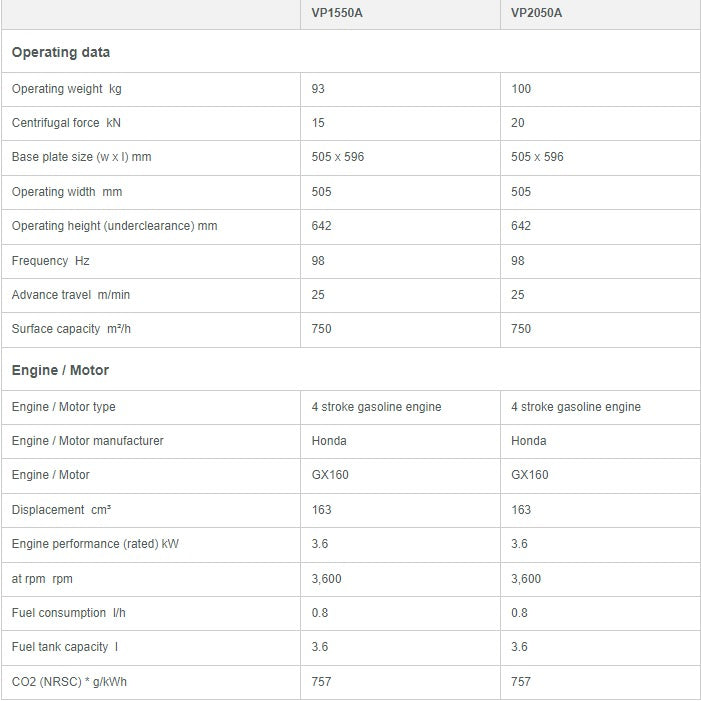Select the Engine / Motor section heading

(x=60, y=370)
